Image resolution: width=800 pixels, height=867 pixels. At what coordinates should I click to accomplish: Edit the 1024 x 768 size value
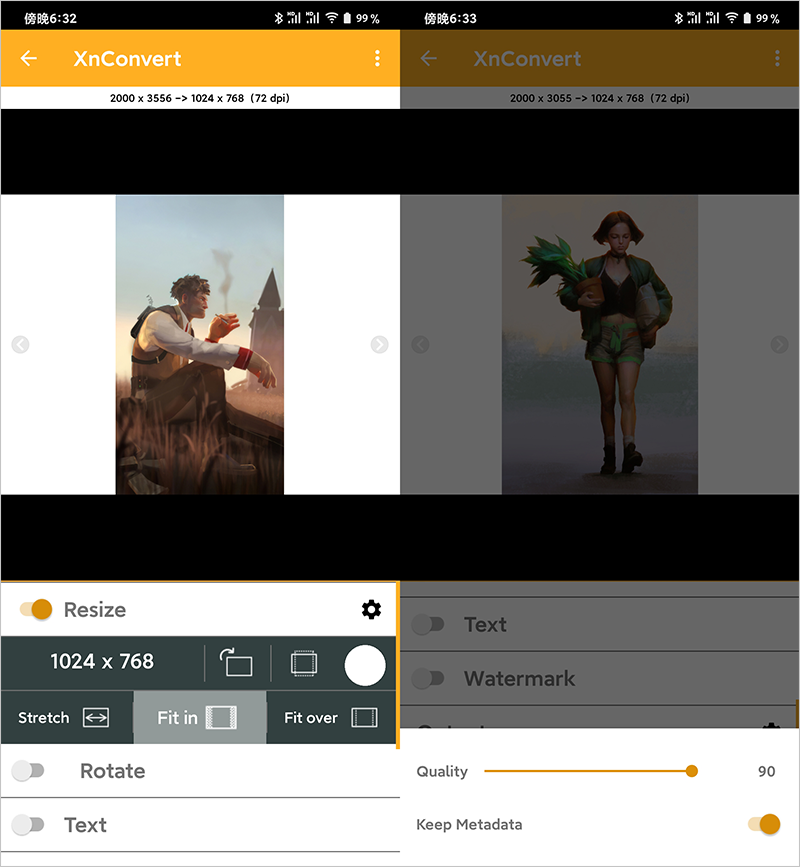pyautogui.click(x=102, y=661)
